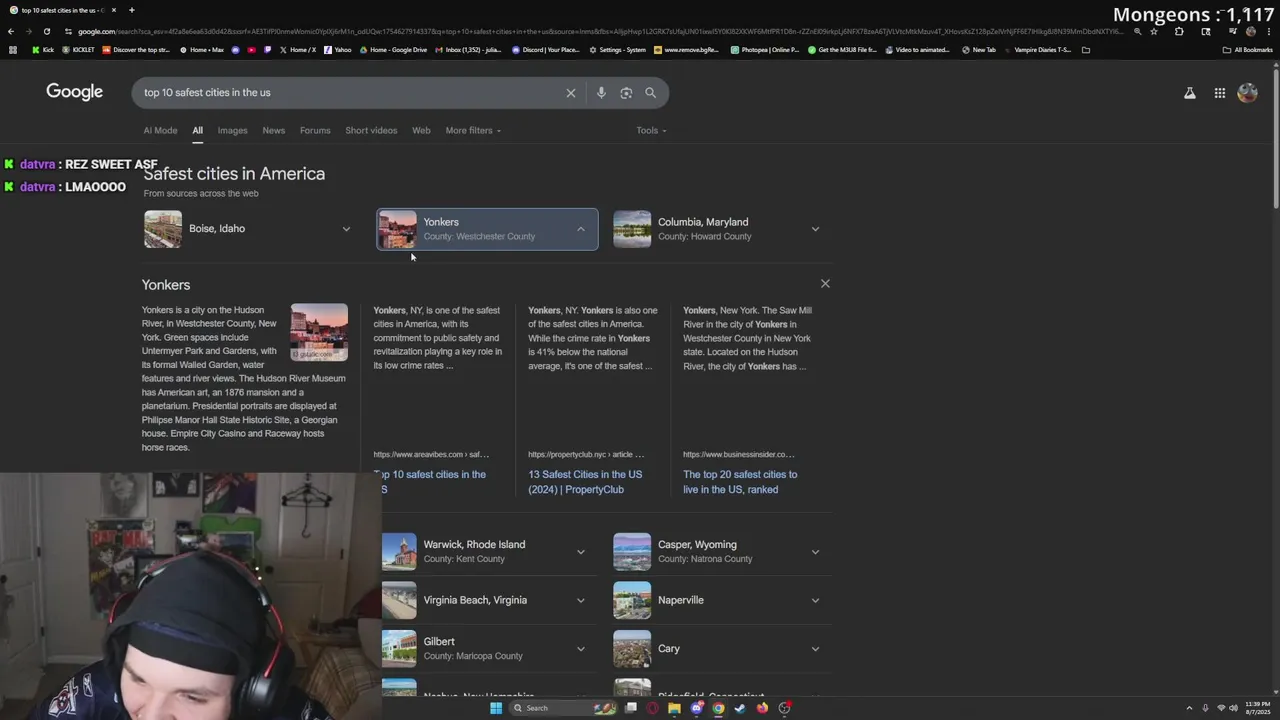The height and width of the screenshot is (720, 1280).
Task: Open the Home / X bookmark
Action: (298, 50)
